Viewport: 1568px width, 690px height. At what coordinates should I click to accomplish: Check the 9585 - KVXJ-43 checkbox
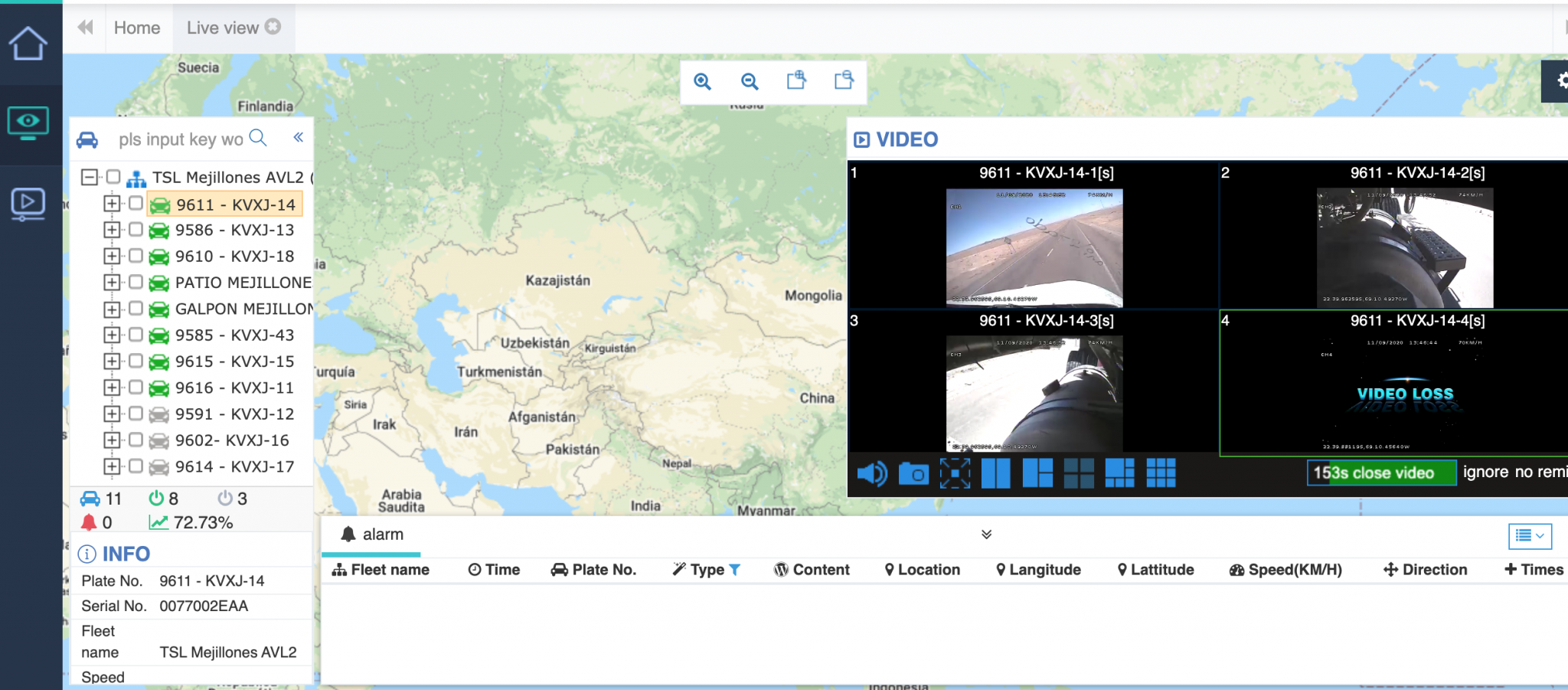click(x=136, y=334)
